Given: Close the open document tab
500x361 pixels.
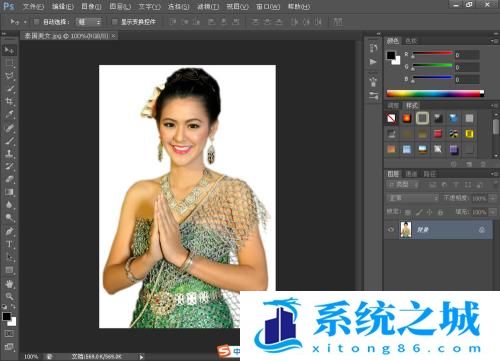Looking at the screenshot, I should click(x=114, y=36).
